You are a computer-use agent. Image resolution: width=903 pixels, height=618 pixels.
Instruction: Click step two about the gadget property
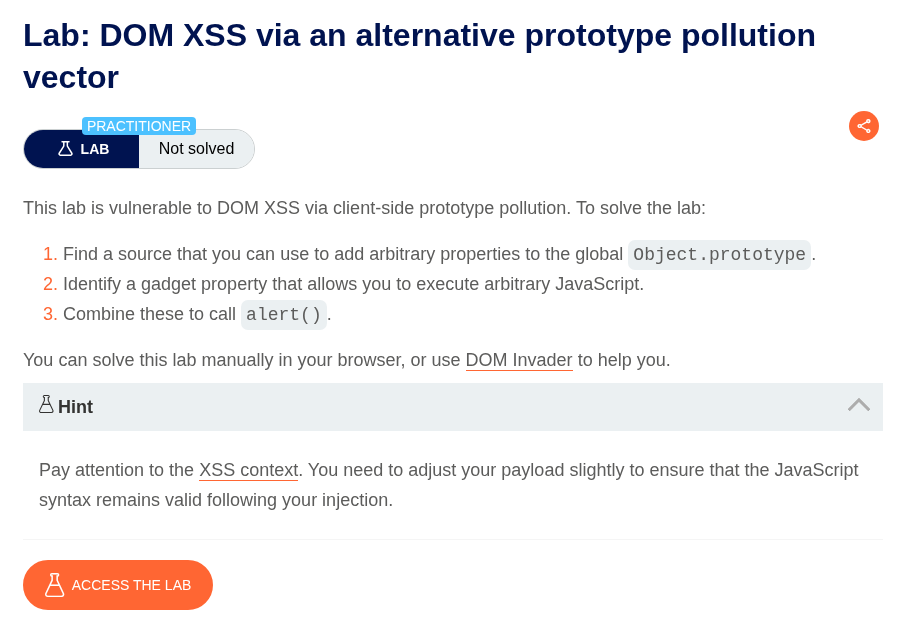pos(353,284)
